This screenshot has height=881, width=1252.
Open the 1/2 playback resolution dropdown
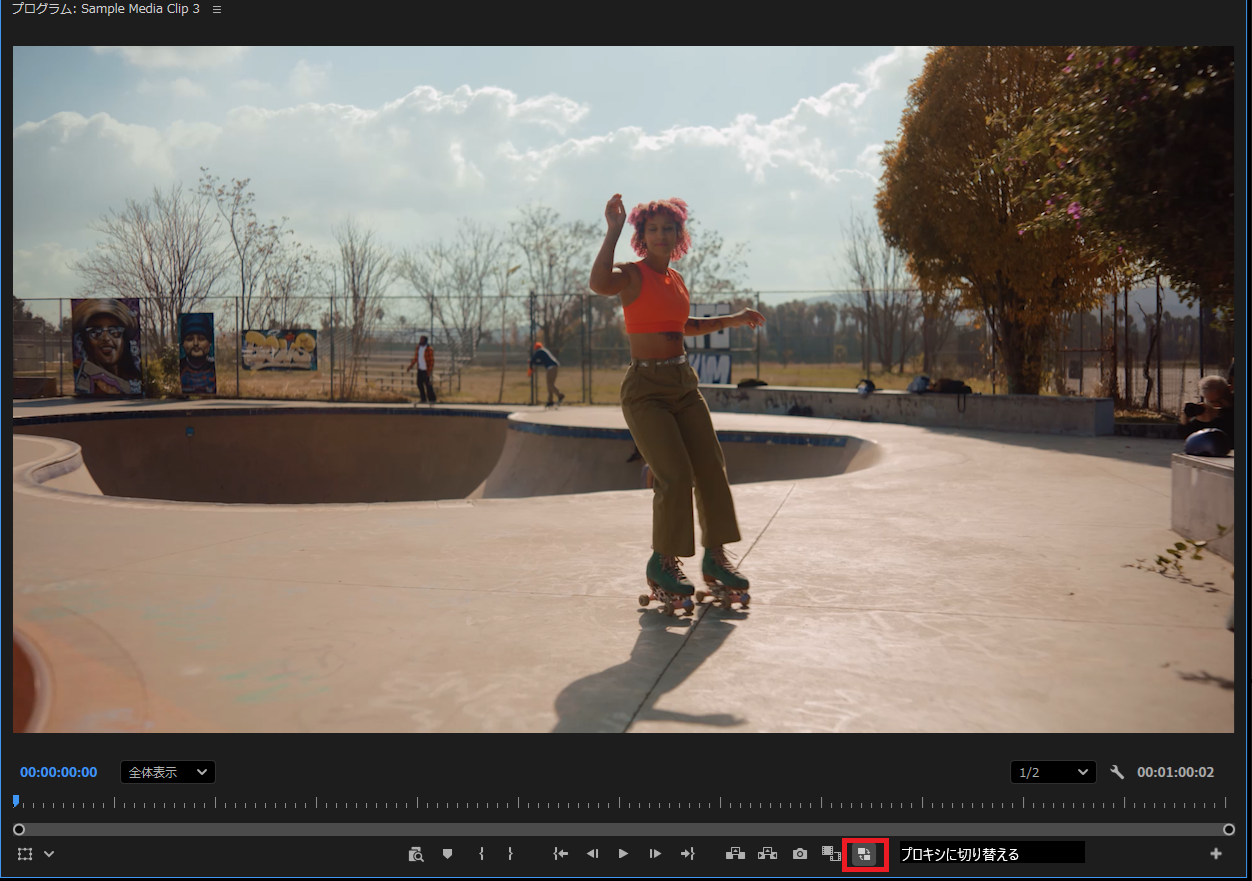point(1053,772)
